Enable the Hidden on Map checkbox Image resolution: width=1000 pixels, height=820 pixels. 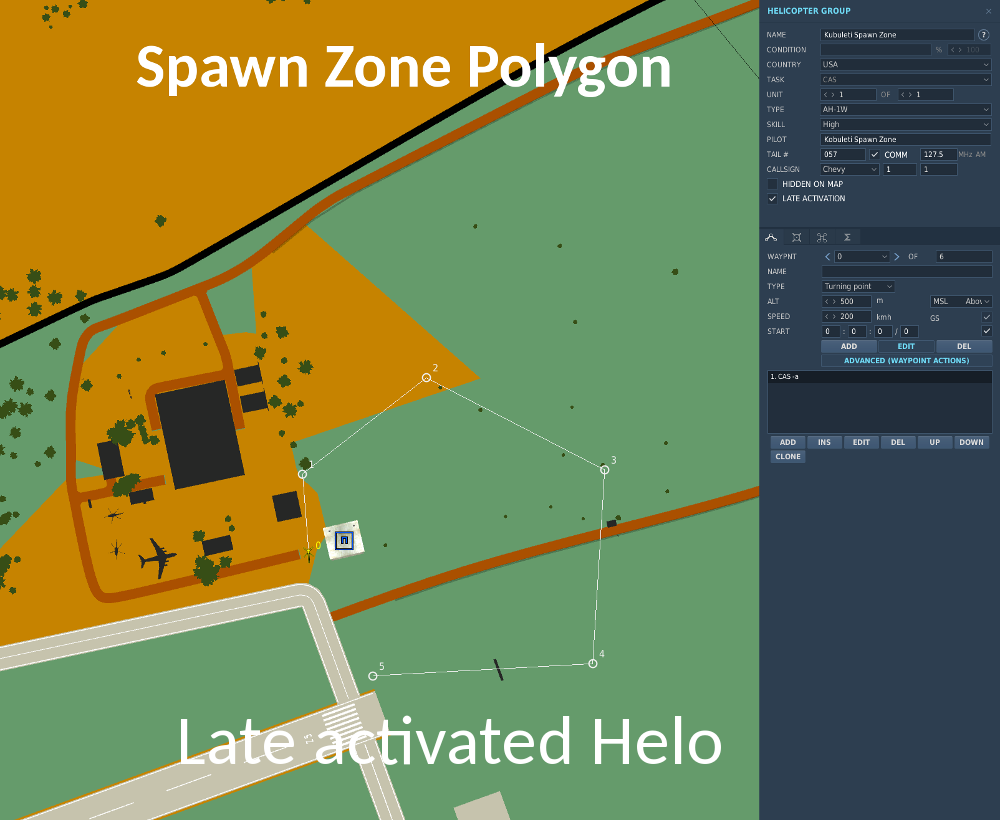click(772, 184)
